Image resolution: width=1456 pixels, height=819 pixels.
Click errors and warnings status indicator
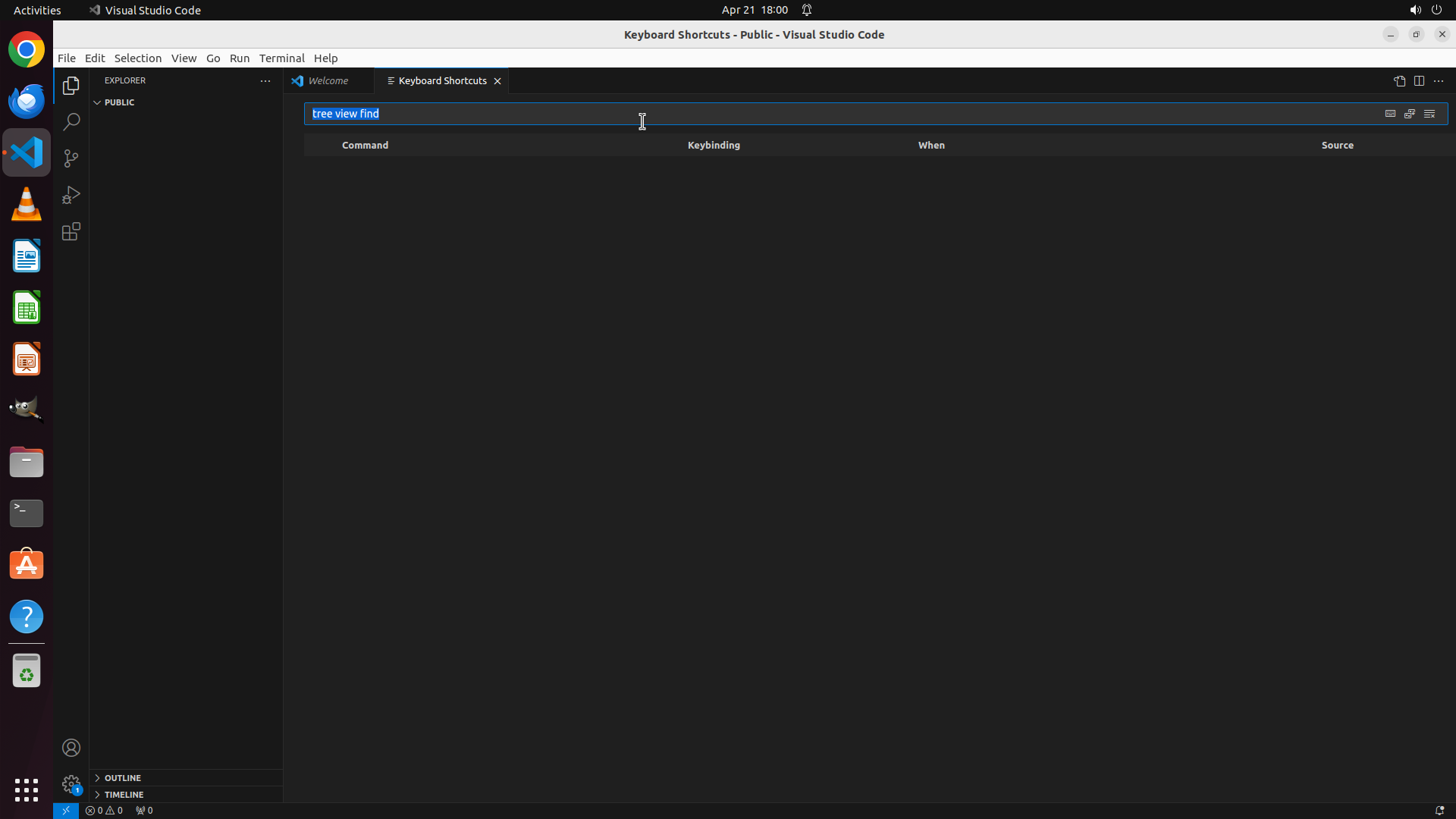(x=104, y=811)
